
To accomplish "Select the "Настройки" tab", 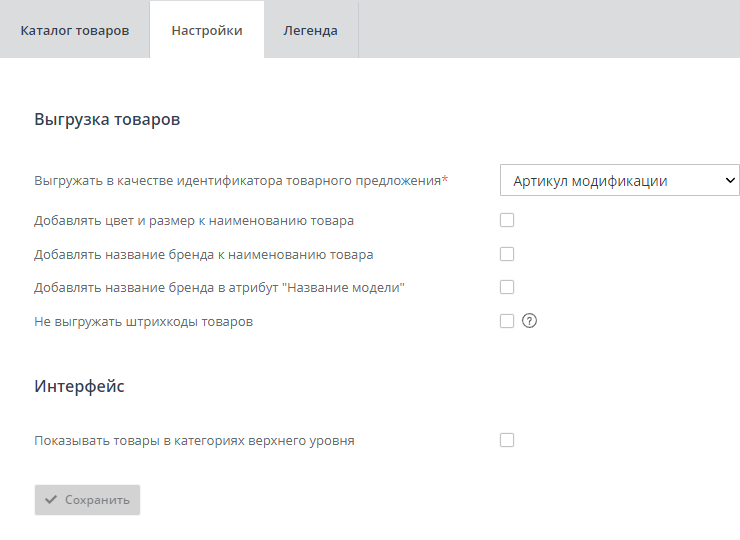I will click(x=207, y=30).
